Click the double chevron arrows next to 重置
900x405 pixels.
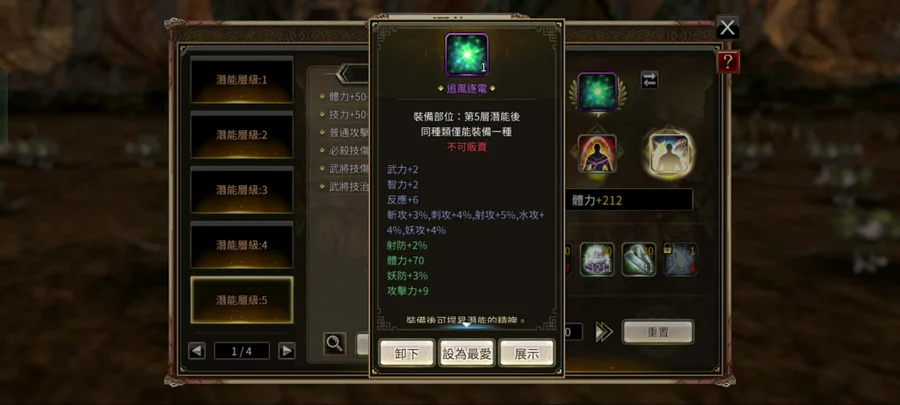pos(604,332)
